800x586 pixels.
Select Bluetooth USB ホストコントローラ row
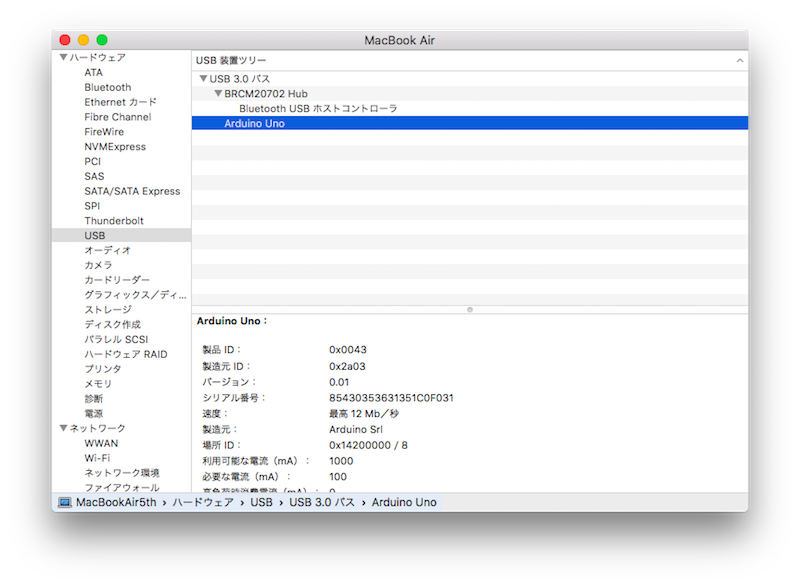470,108
